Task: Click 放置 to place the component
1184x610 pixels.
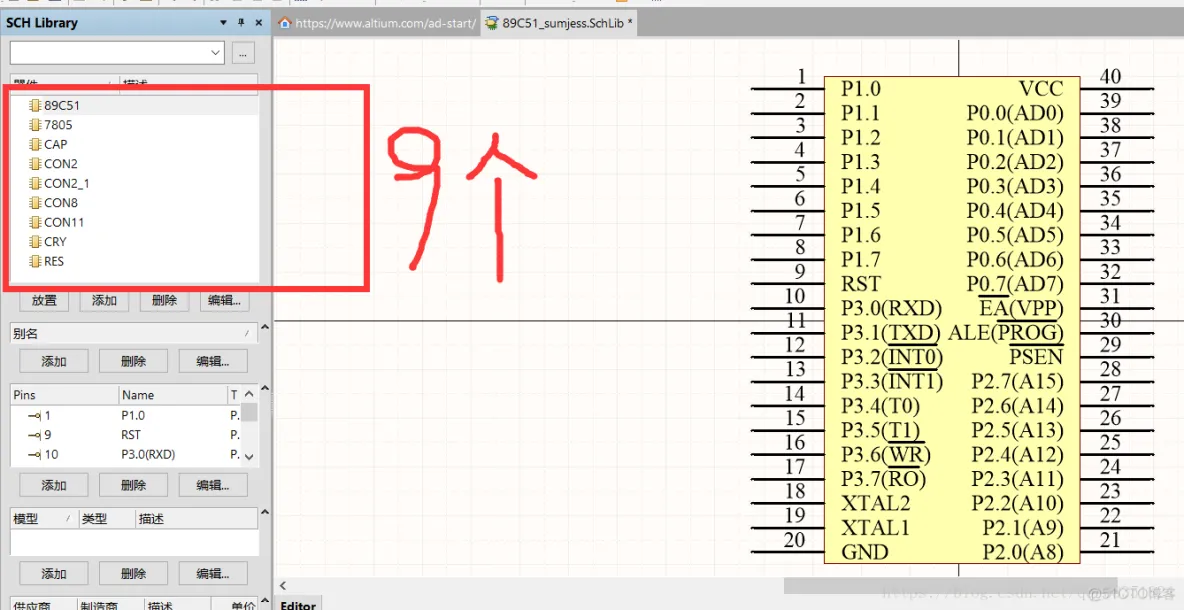Action: pos(44,300)
